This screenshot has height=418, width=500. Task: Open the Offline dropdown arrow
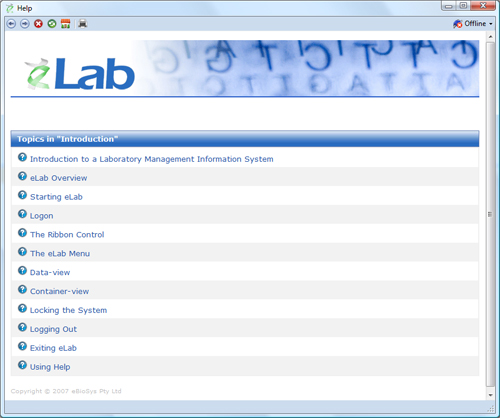491,24
